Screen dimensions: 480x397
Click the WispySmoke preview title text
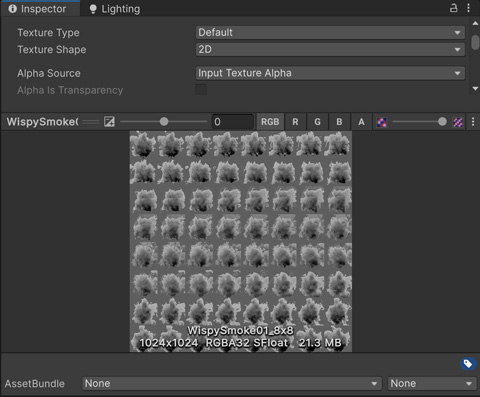[42, 122]
